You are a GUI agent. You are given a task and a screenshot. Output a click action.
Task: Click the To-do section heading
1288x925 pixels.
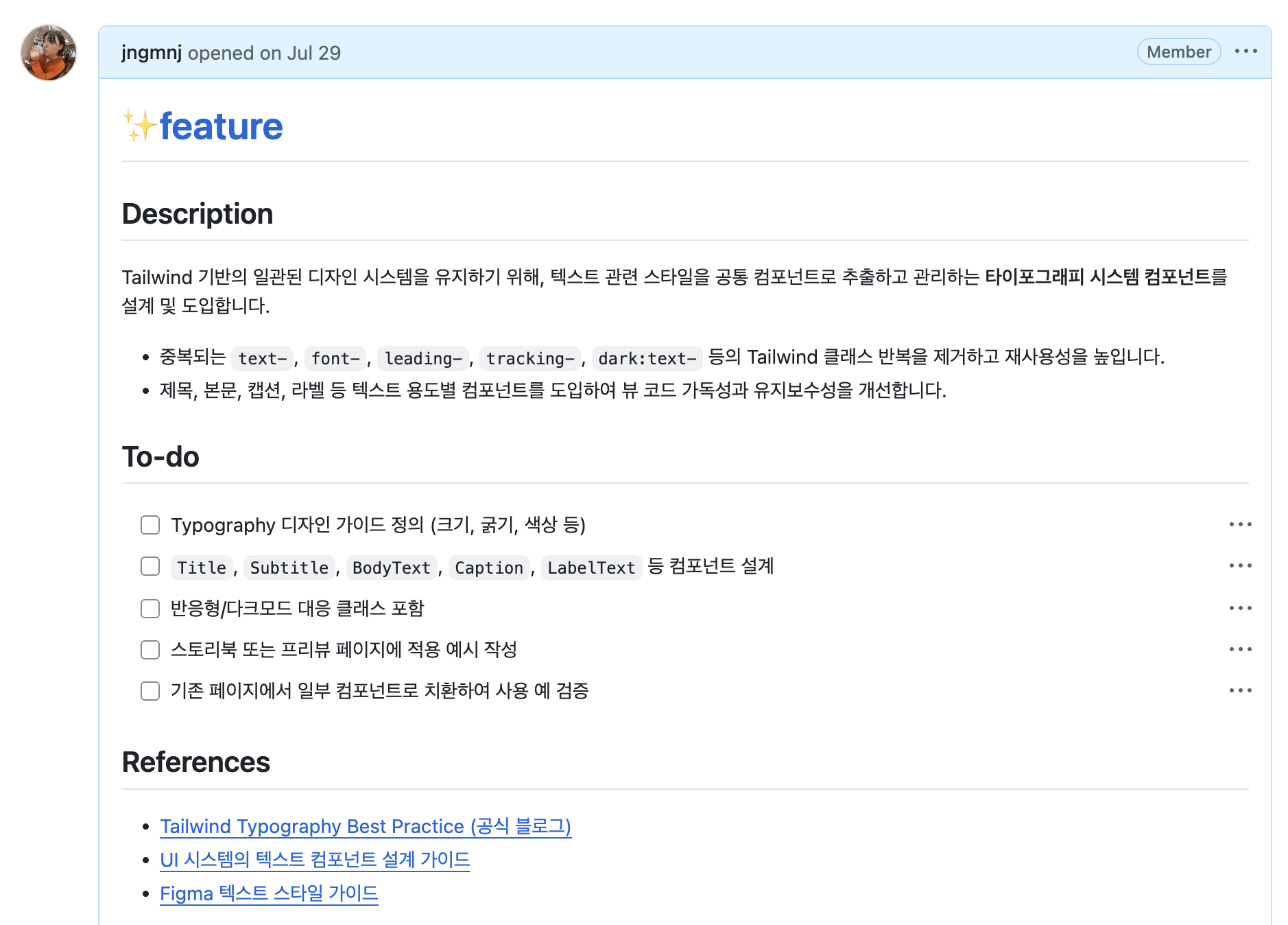tap(160, 457)
